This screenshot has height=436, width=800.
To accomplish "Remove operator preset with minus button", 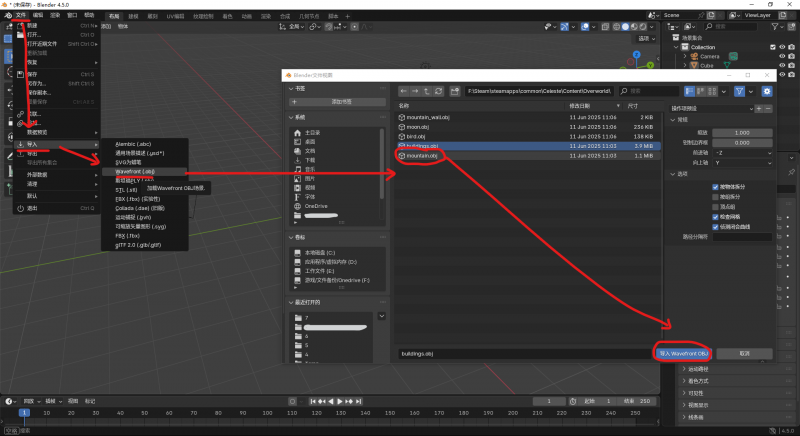I will (x=768, y=109).
